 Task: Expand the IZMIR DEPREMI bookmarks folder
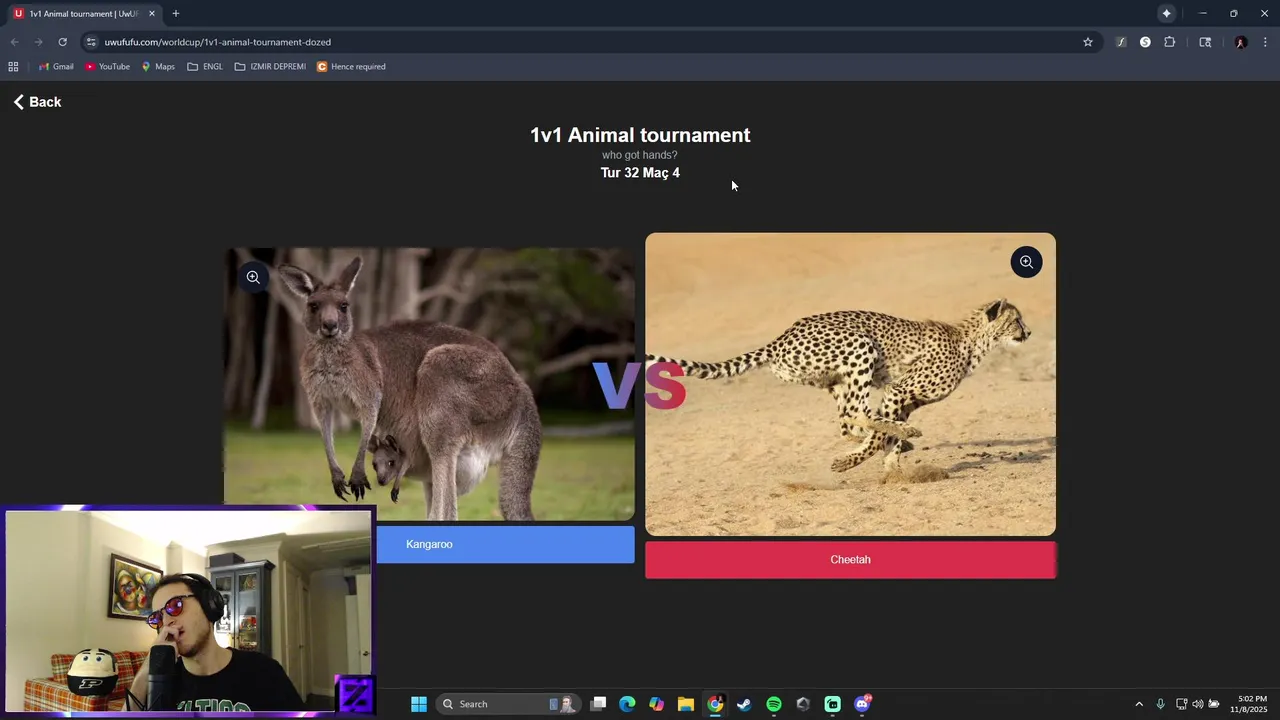click(x=270, y=67)
